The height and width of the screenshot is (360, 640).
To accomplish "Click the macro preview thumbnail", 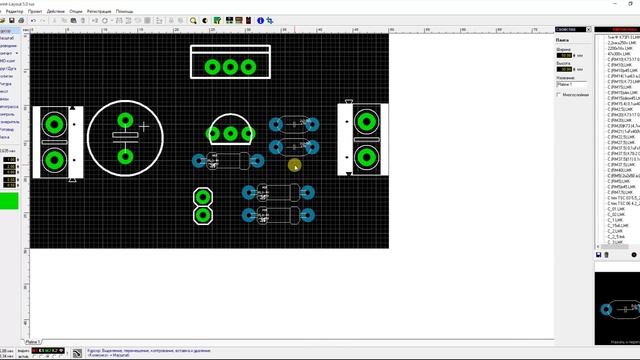I will [x=617, y=309].
